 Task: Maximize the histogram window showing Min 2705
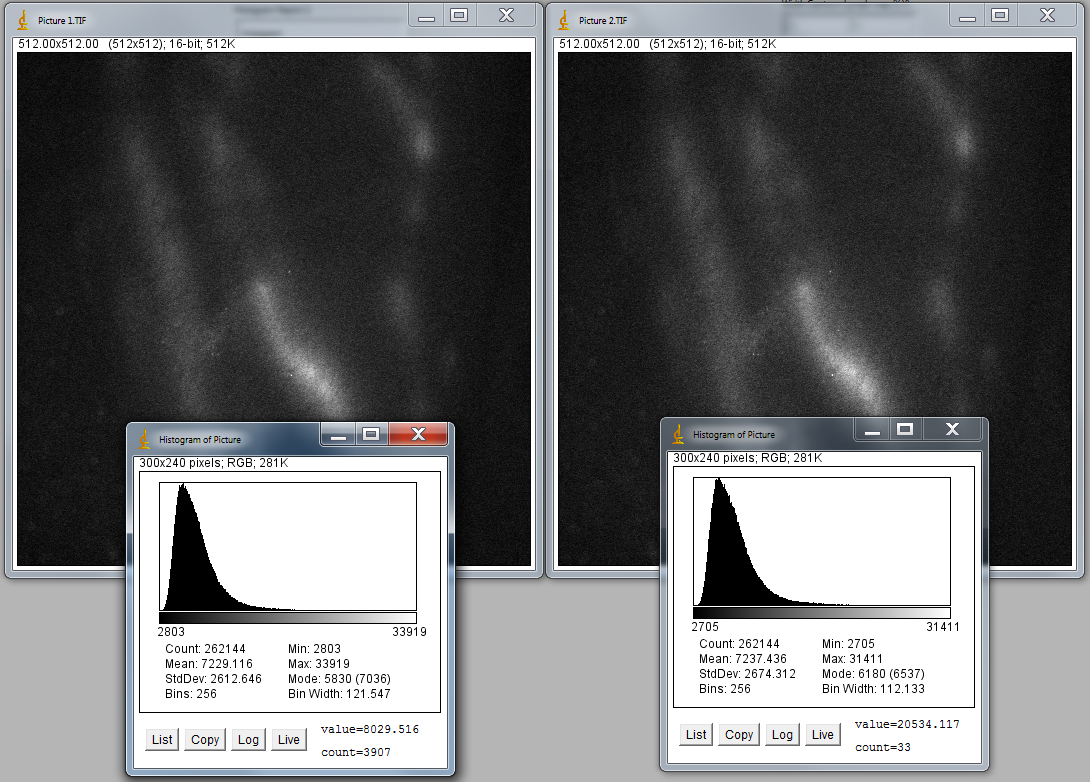point(905,429)
